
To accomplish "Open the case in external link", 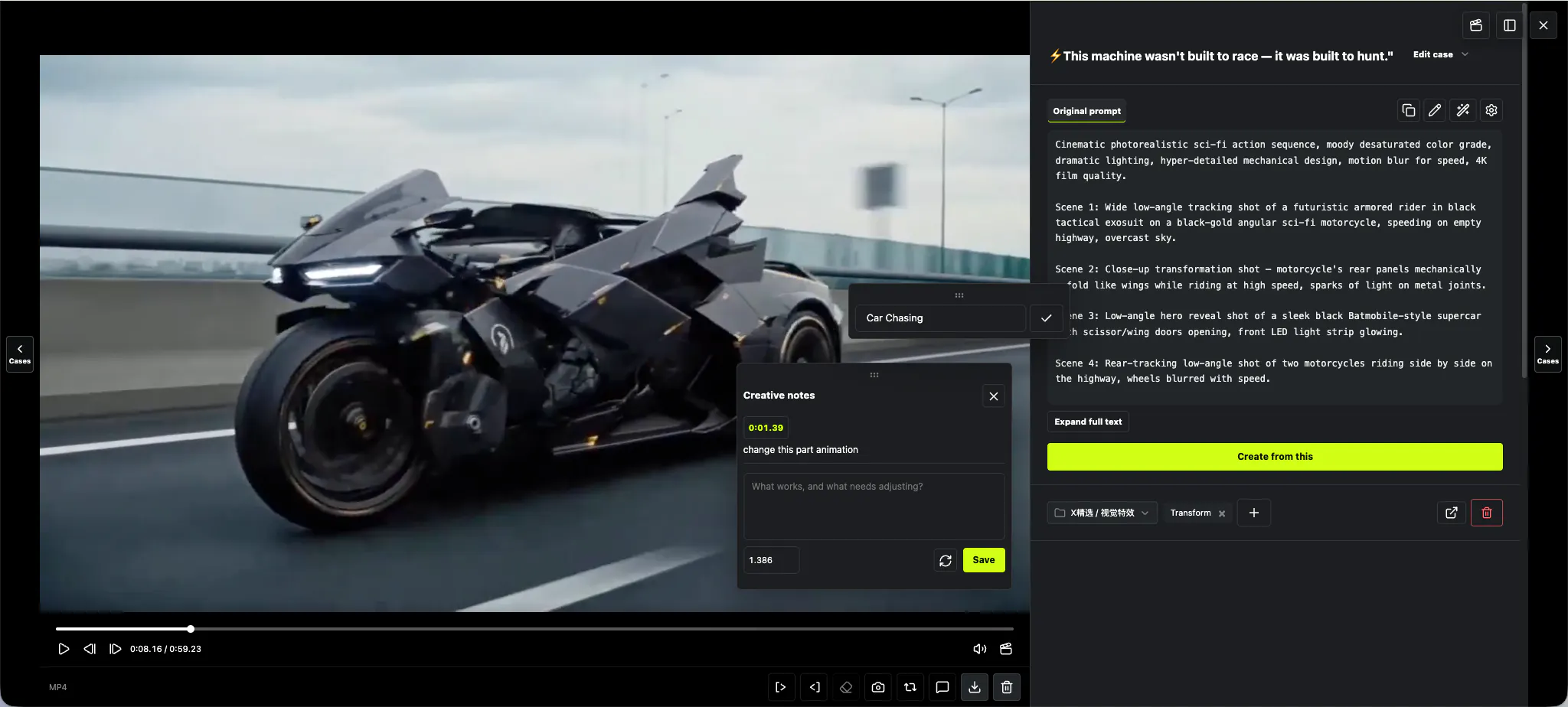I will pos(1452,513).
